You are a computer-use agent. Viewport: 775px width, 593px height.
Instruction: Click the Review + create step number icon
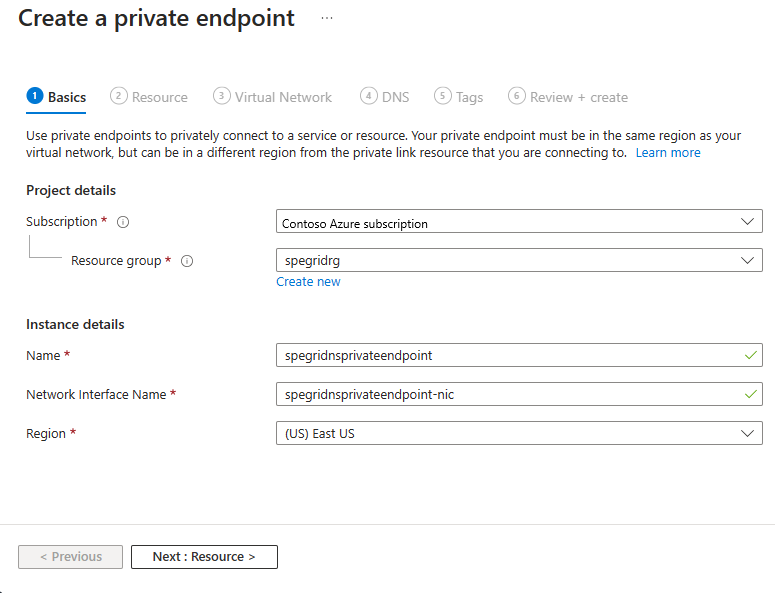click(517, 96)
